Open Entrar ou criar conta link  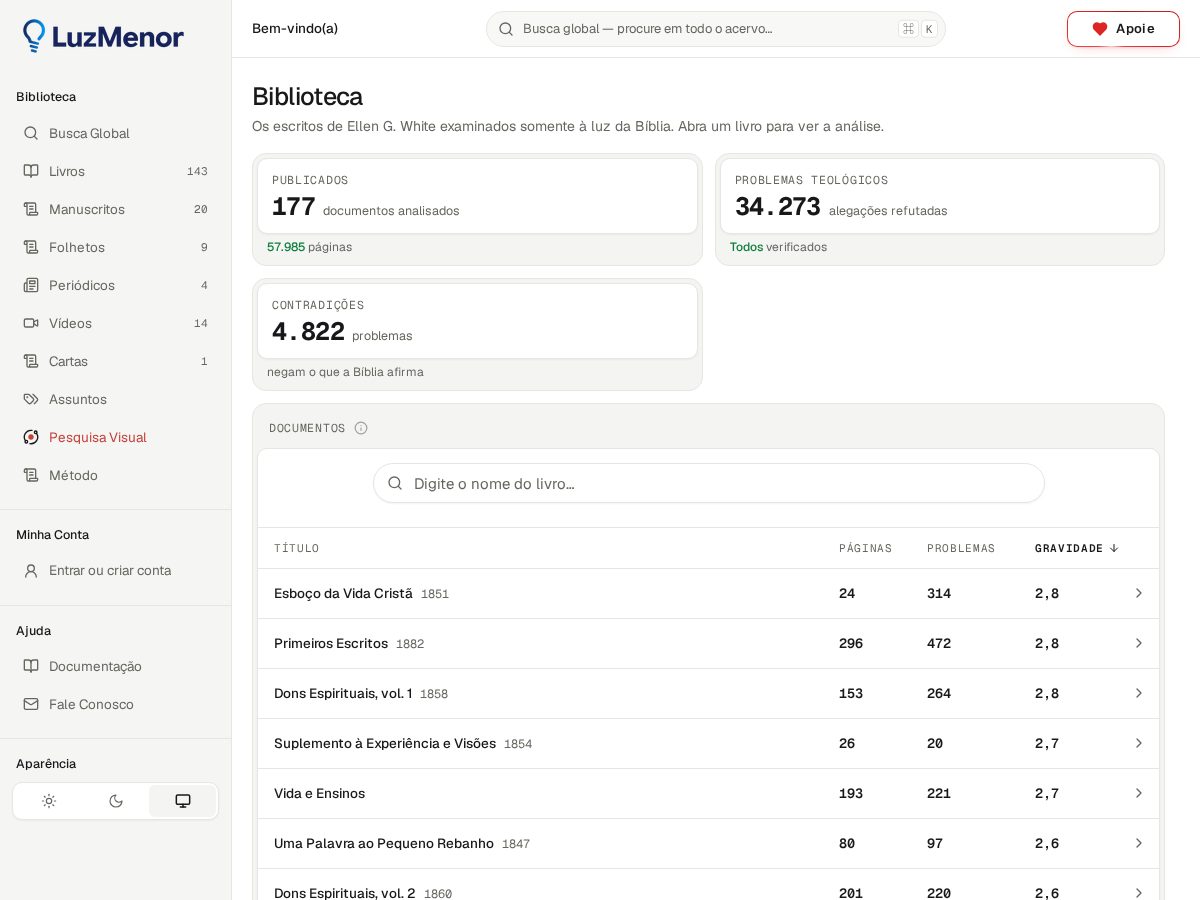click(x=115, y=570)
